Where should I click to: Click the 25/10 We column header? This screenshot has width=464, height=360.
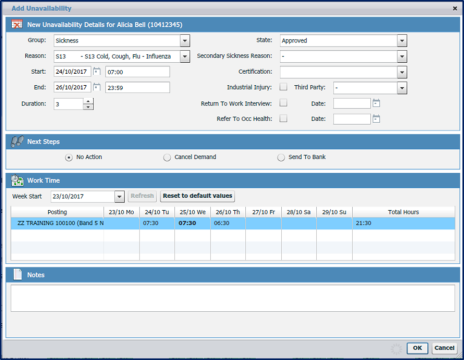click(193, 212)
